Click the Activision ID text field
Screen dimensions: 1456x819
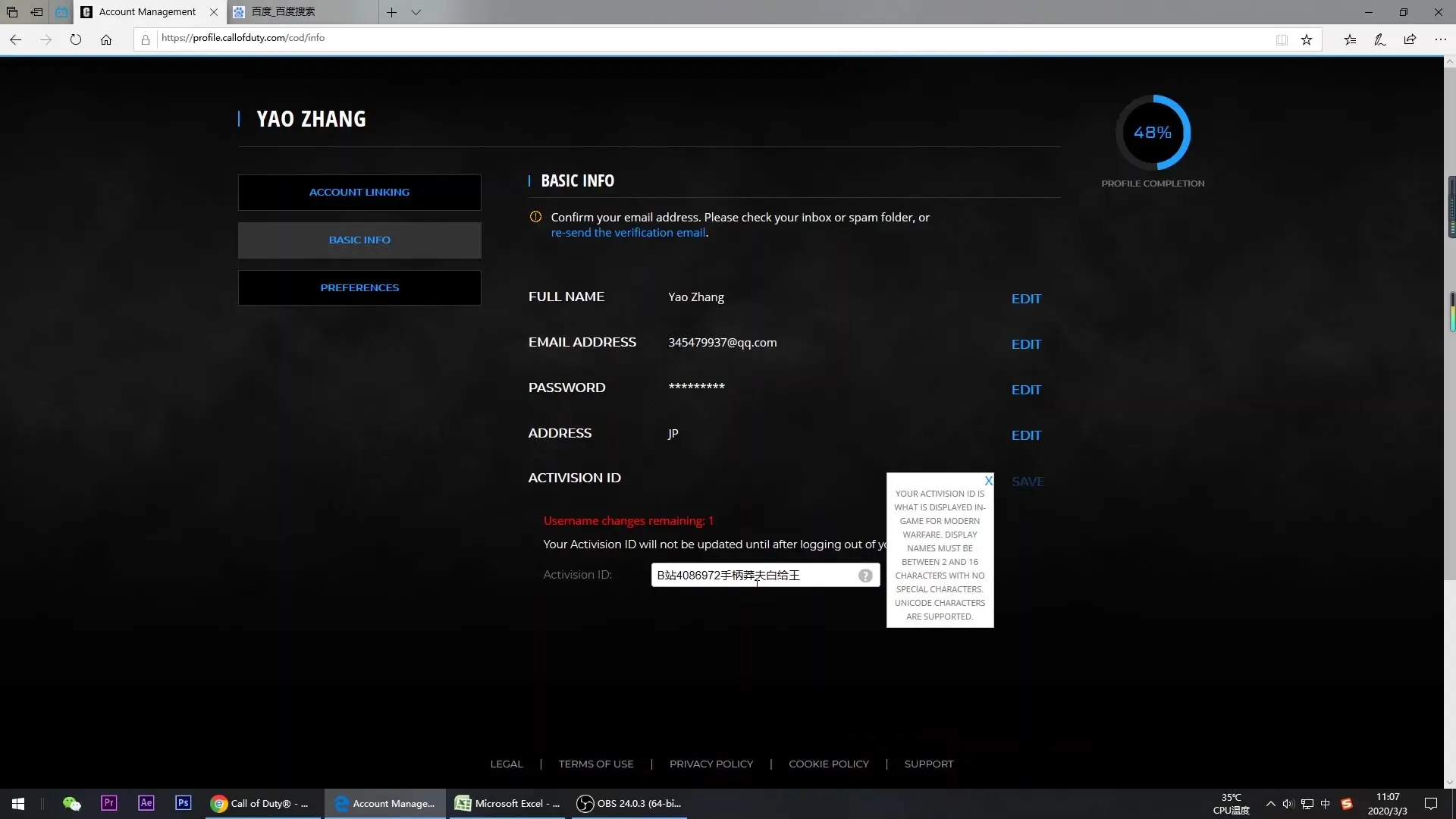765,576
